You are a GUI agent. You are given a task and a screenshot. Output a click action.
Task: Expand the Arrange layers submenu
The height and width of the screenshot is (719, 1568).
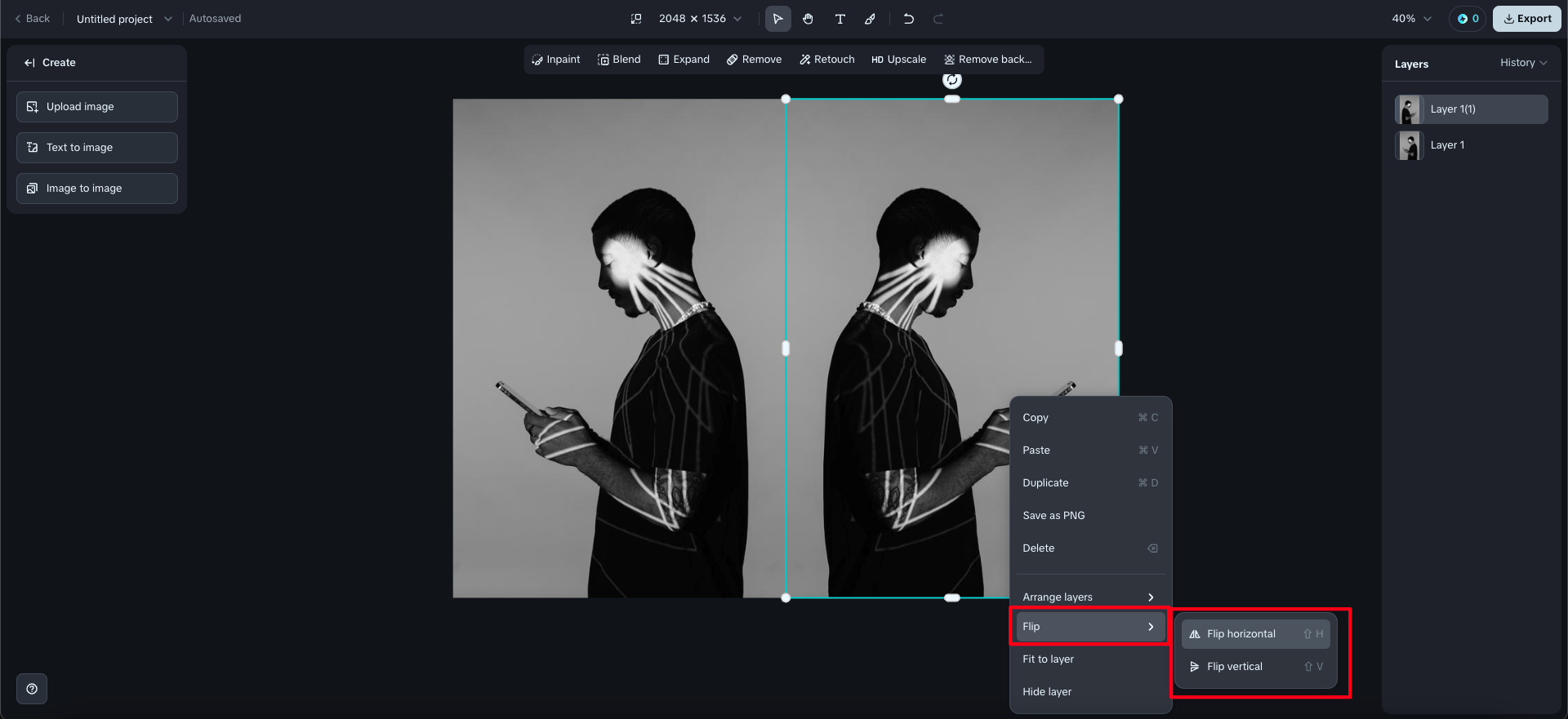pyautogui.click(x=1088, y=597)
